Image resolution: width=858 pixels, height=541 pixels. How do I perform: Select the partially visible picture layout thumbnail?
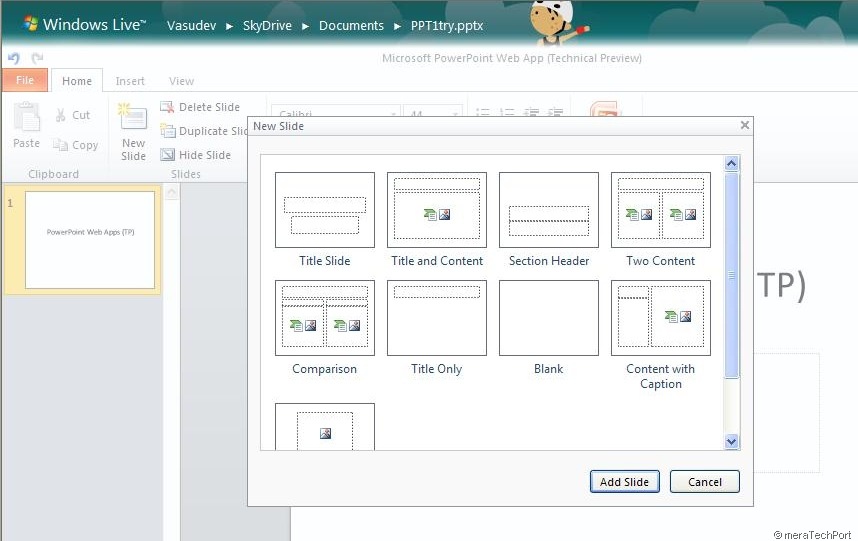(324, 427)
